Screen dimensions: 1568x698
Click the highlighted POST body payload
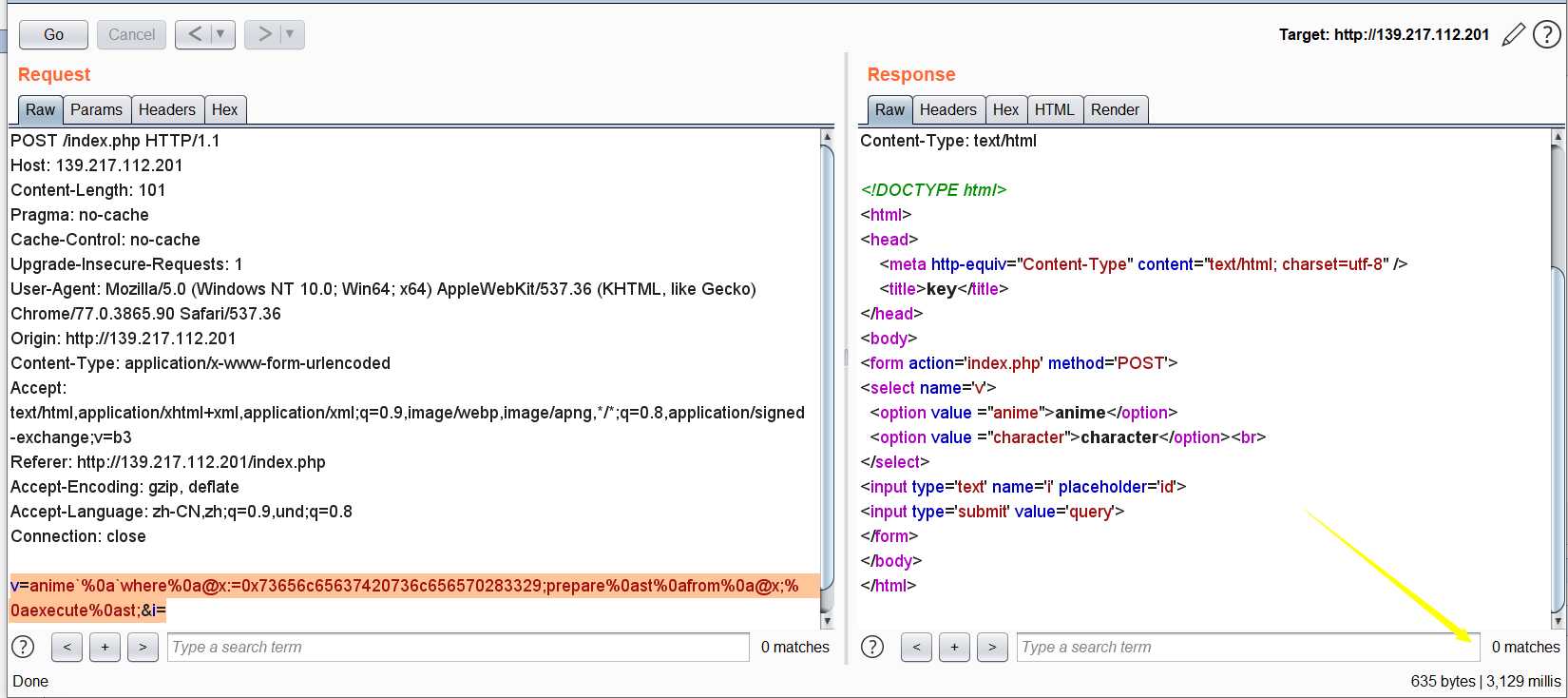[x=414, y=598]
